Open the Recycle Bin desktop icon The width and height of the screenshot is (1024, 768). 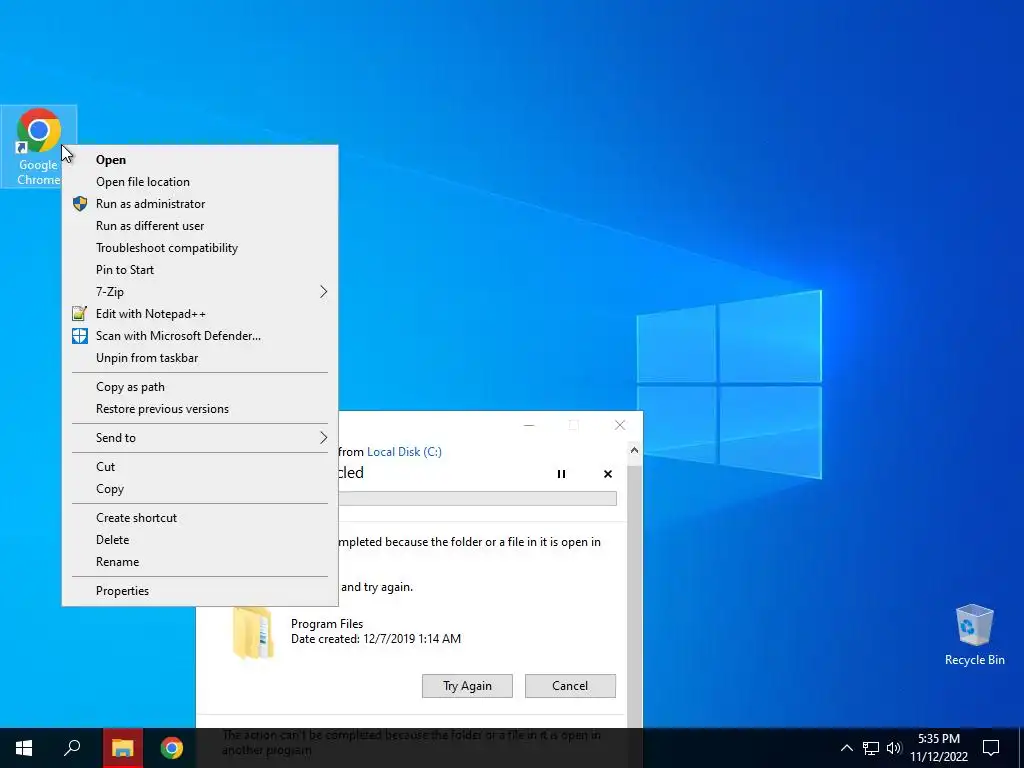coord(974,635)
